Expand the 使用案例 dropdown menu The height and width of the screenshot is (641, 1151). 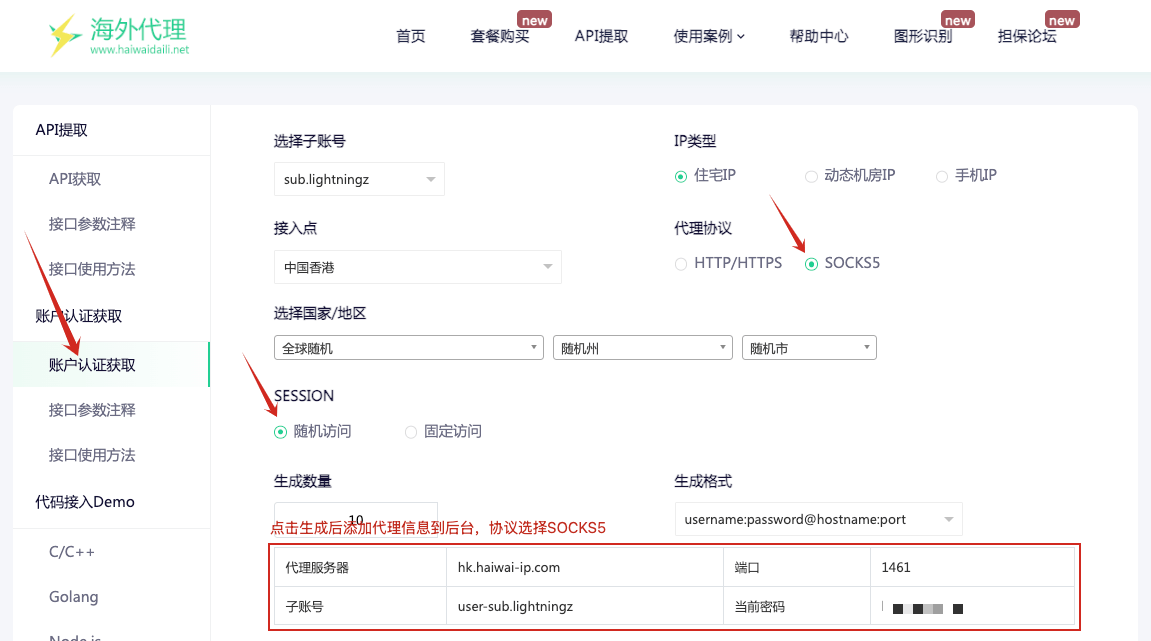click(x=709, y=36)
